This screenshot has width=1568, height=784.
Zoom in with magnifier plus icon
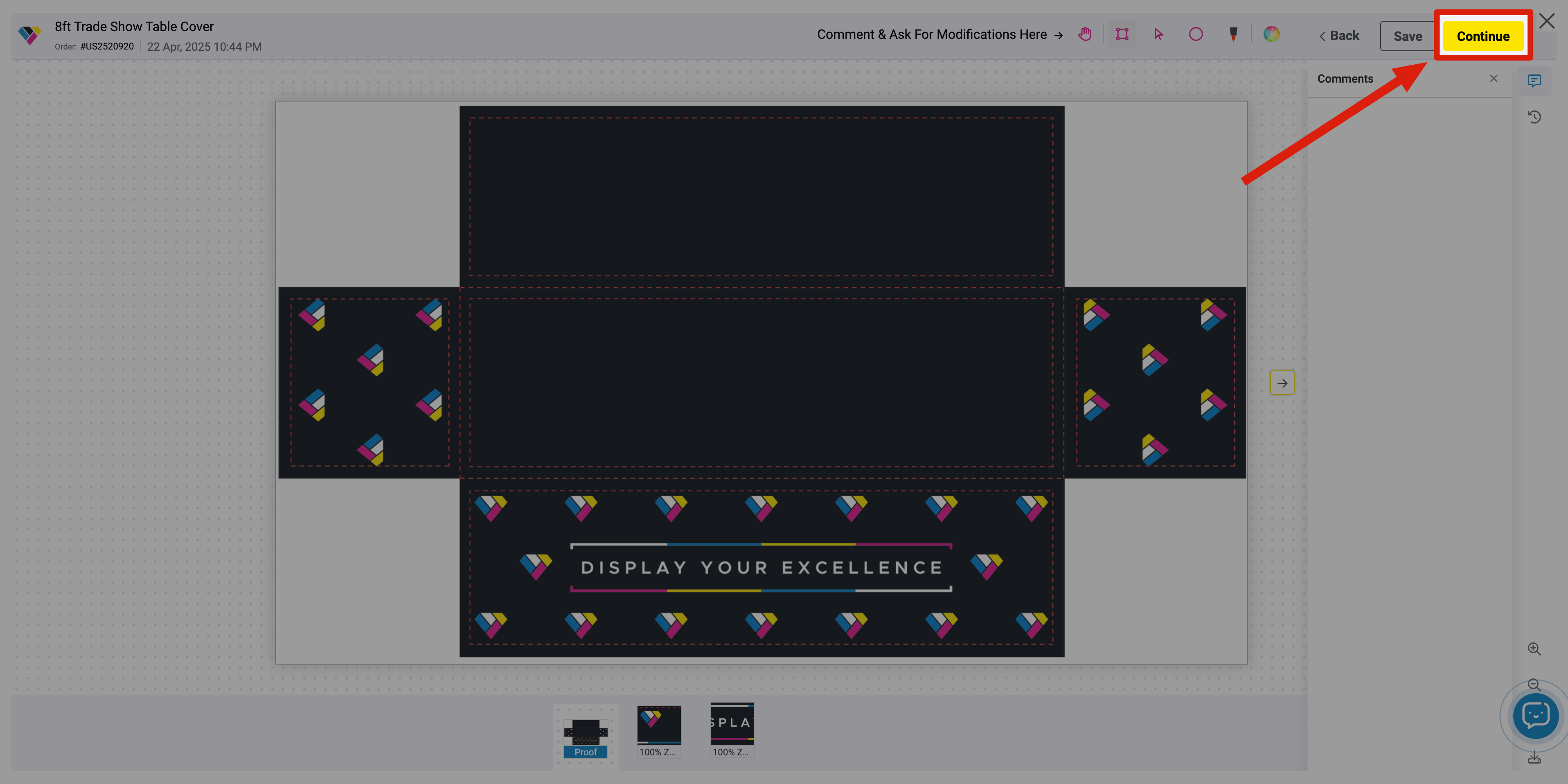pos(1534,649)
